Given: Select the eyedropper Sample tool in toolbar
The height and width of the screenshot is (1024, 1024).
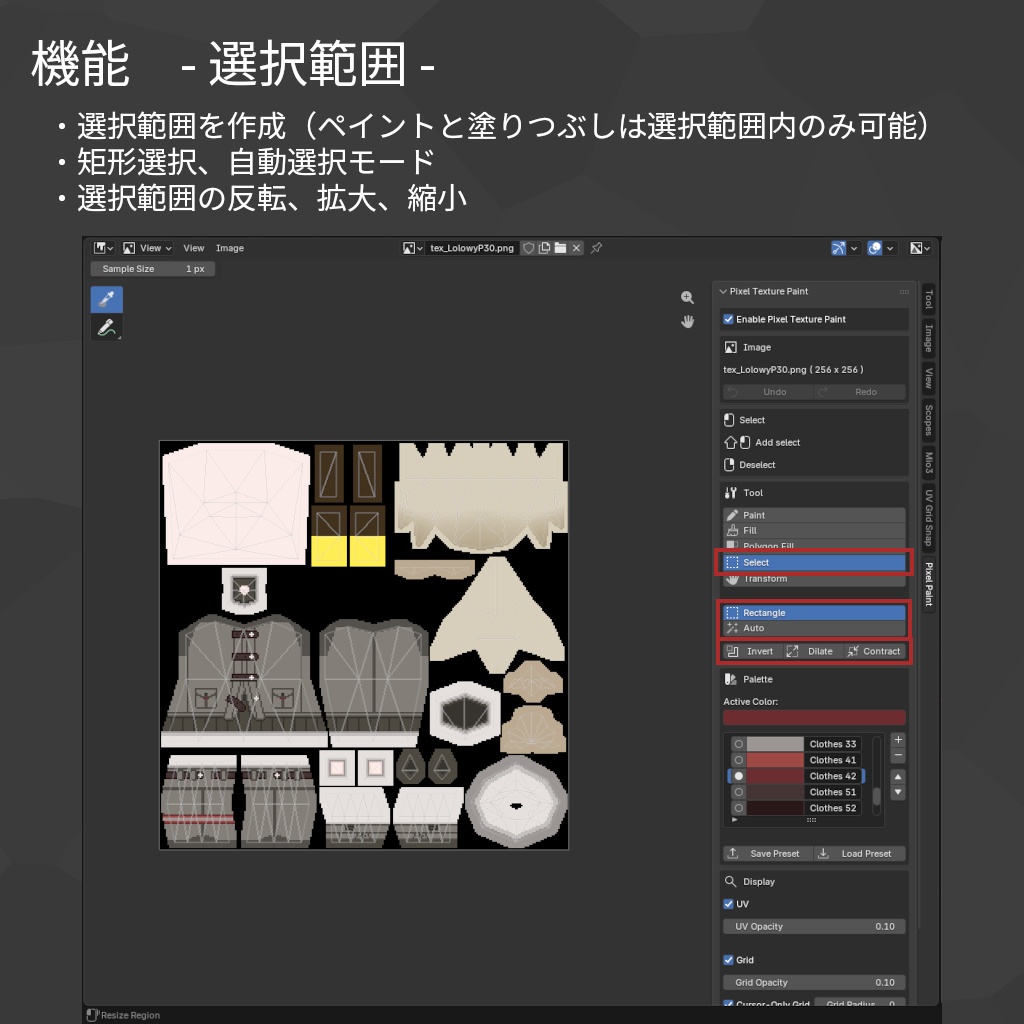Looking at the screenshot, I should 106,300.
